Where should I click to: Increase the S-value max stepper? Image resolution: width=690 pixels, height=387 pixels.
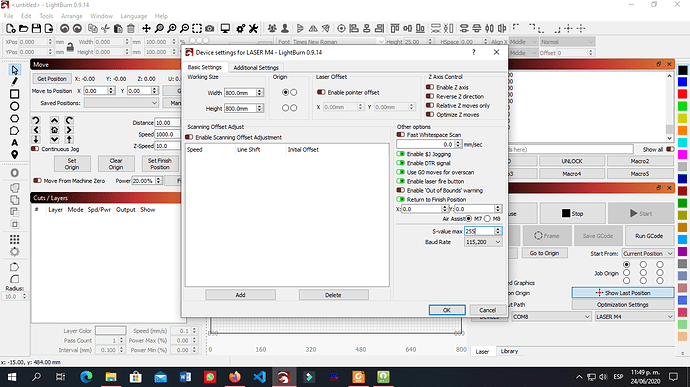pyautogui.click(x=498, y=229)
